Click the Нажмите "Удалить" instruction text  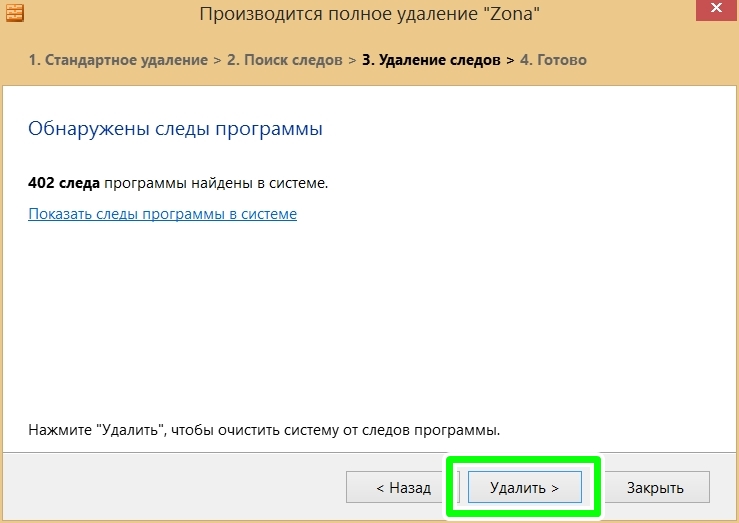coord(264,430)
